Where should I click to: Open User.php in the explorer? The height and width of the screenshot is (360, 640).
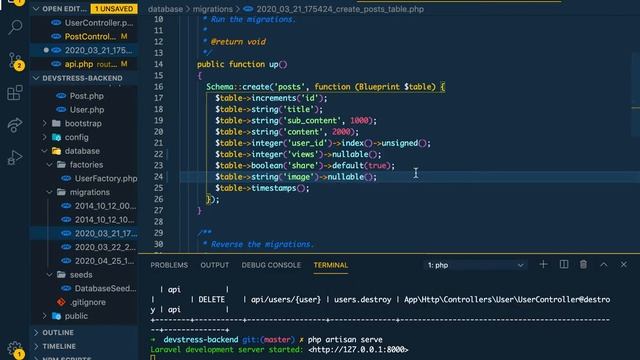pos(86,110)
